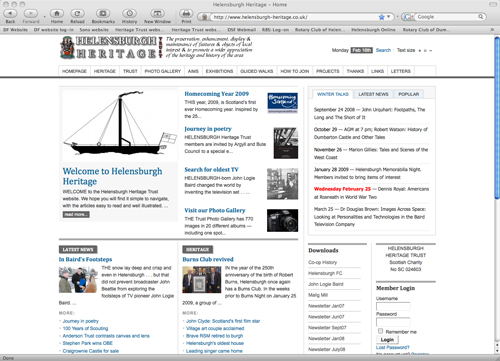Viewport: 500px width, 361px height.
Task: Reload the current page
Action: (x=77, y=13)
